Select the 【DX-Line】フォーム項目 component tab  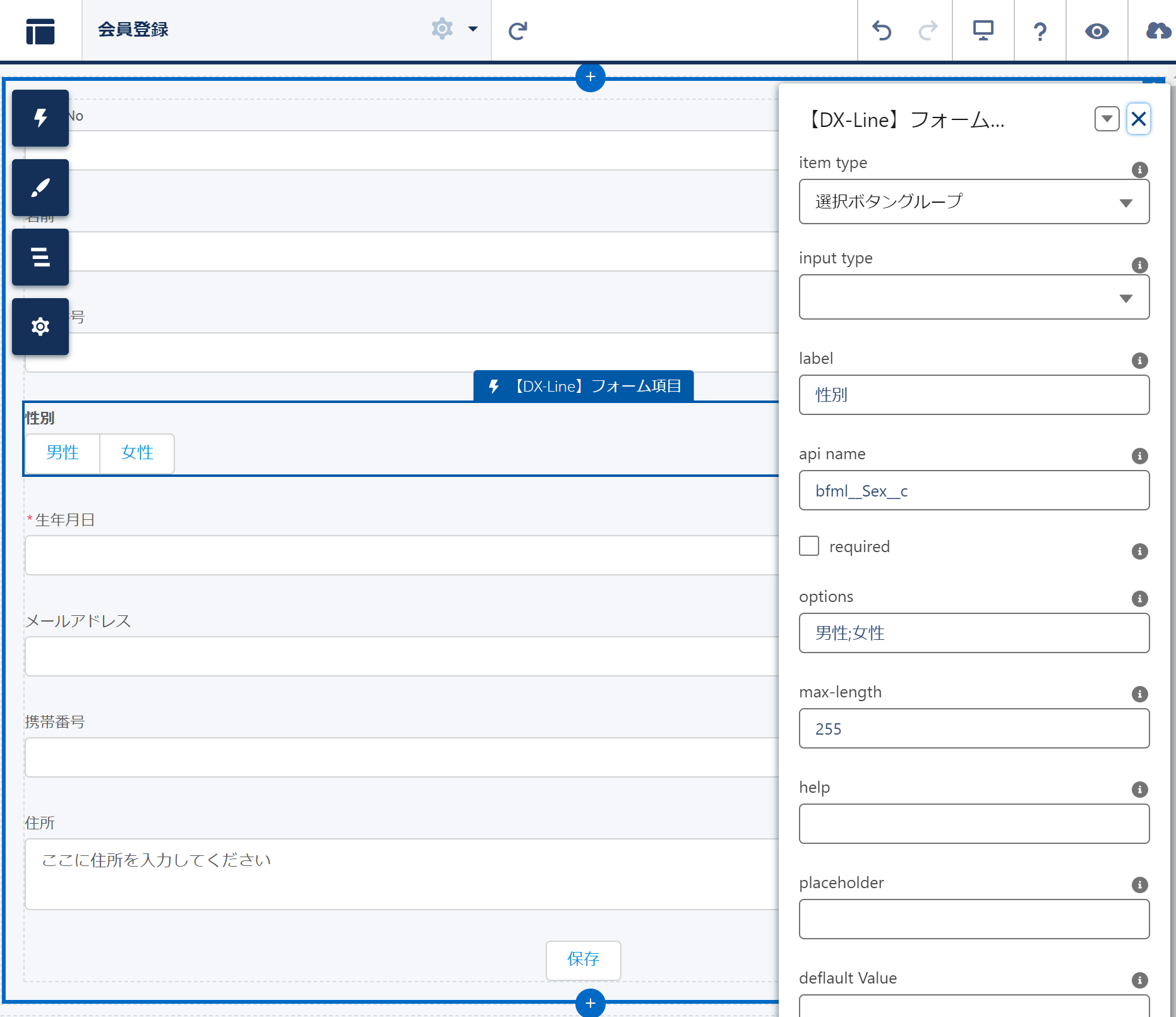tap(584, 386)
